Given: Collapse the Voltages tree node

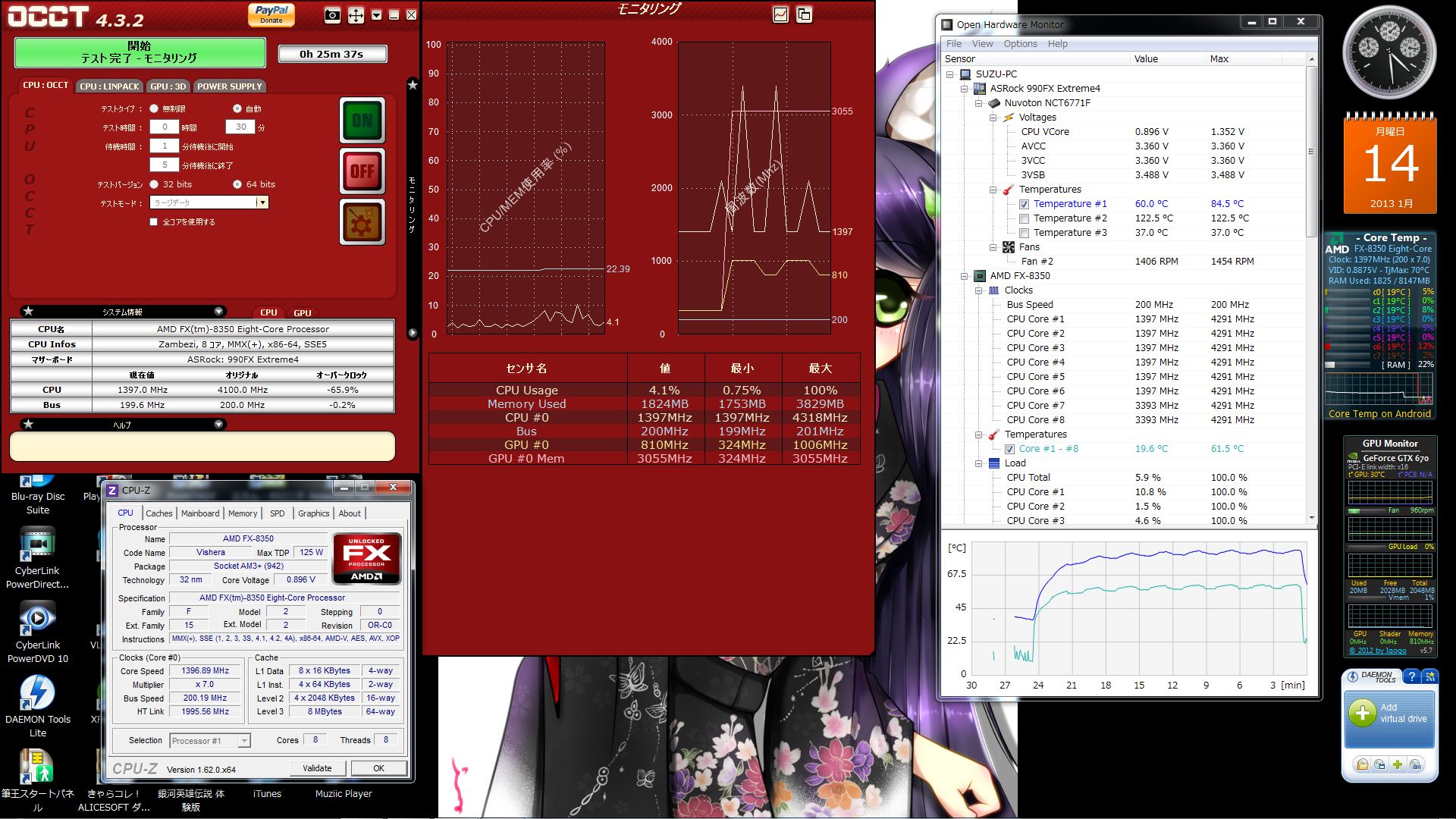Looking at the screenshot, I should coord(993,118).
